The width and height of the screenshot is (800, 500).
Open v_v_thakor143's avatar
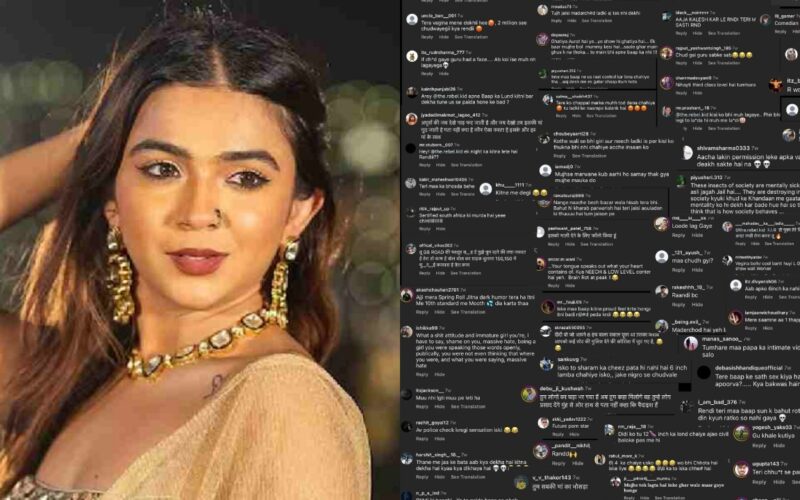pos(521,482)
